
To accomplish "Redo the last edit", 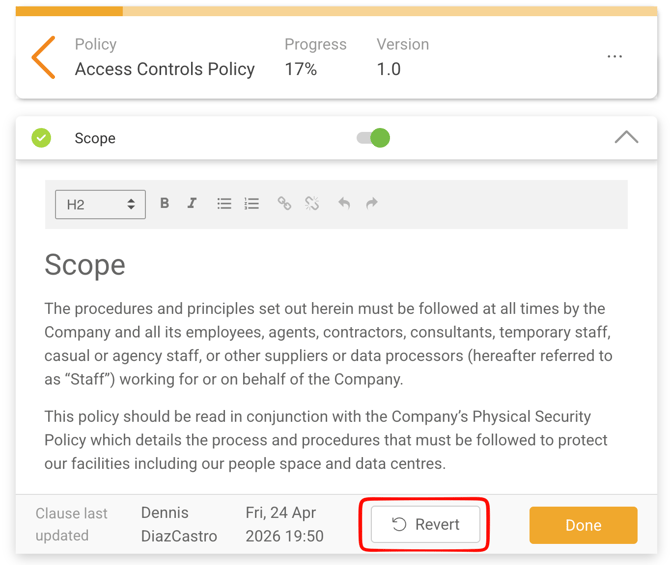I will tap(372, 203).
